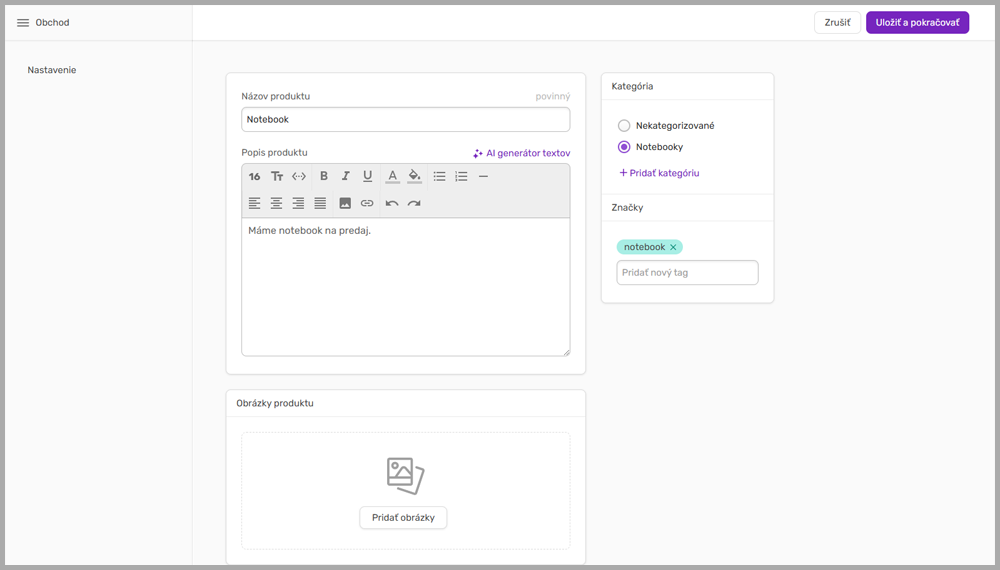This screenshot has width=1000, height=570.
Task: Center align the description text
Action: (276, 203)
